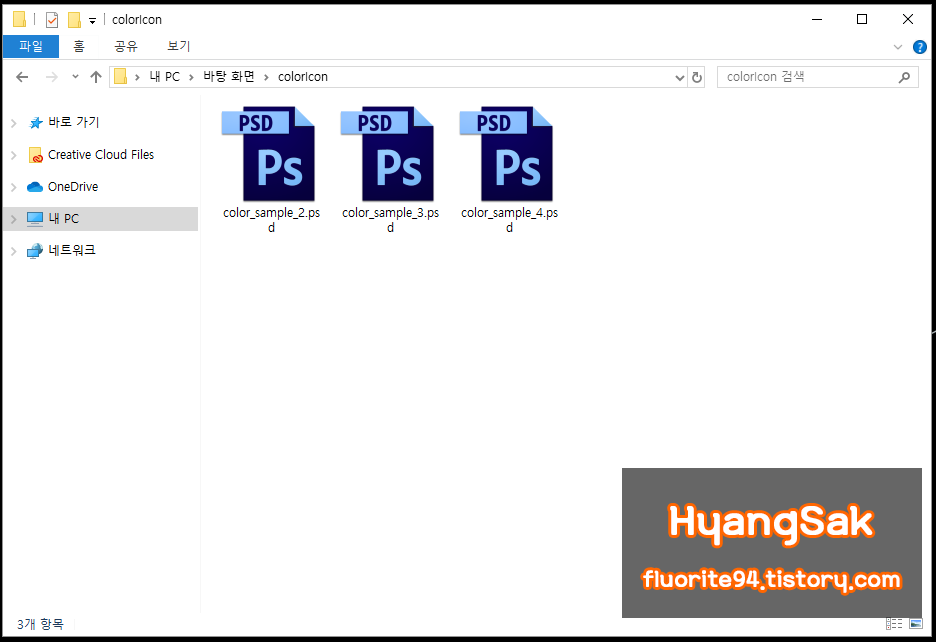The width and height of the screenshot is (936, 642).
Task: Open chevron before 내 PC breadcrumb
Action: (x=137, y=77)
